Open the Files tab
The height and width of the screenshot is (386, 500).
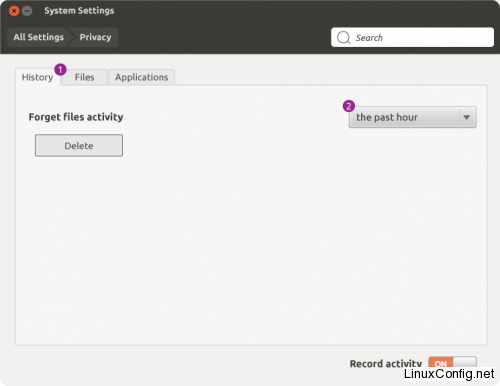point(84,77)
